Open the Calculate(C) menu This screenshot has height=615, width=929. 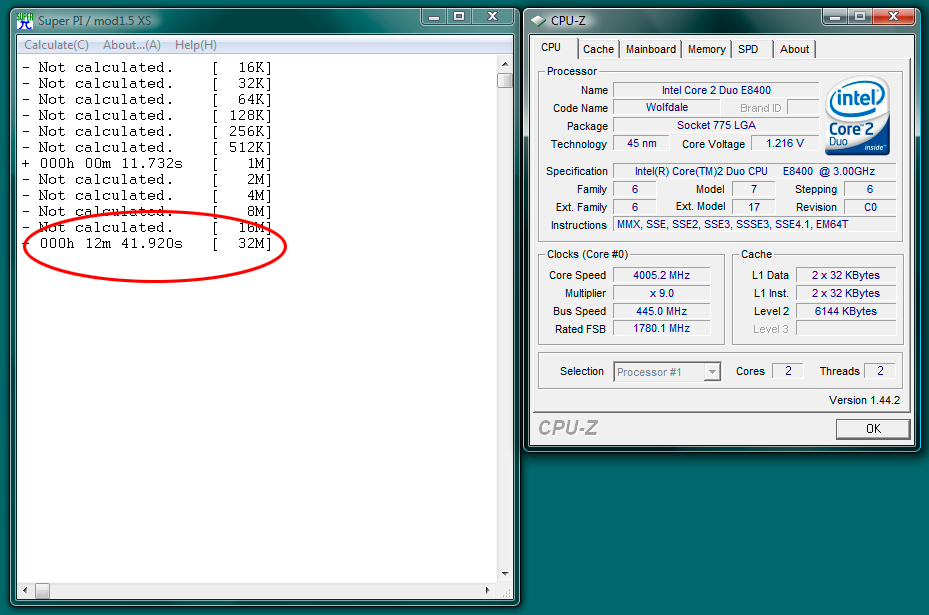point(56,45)
